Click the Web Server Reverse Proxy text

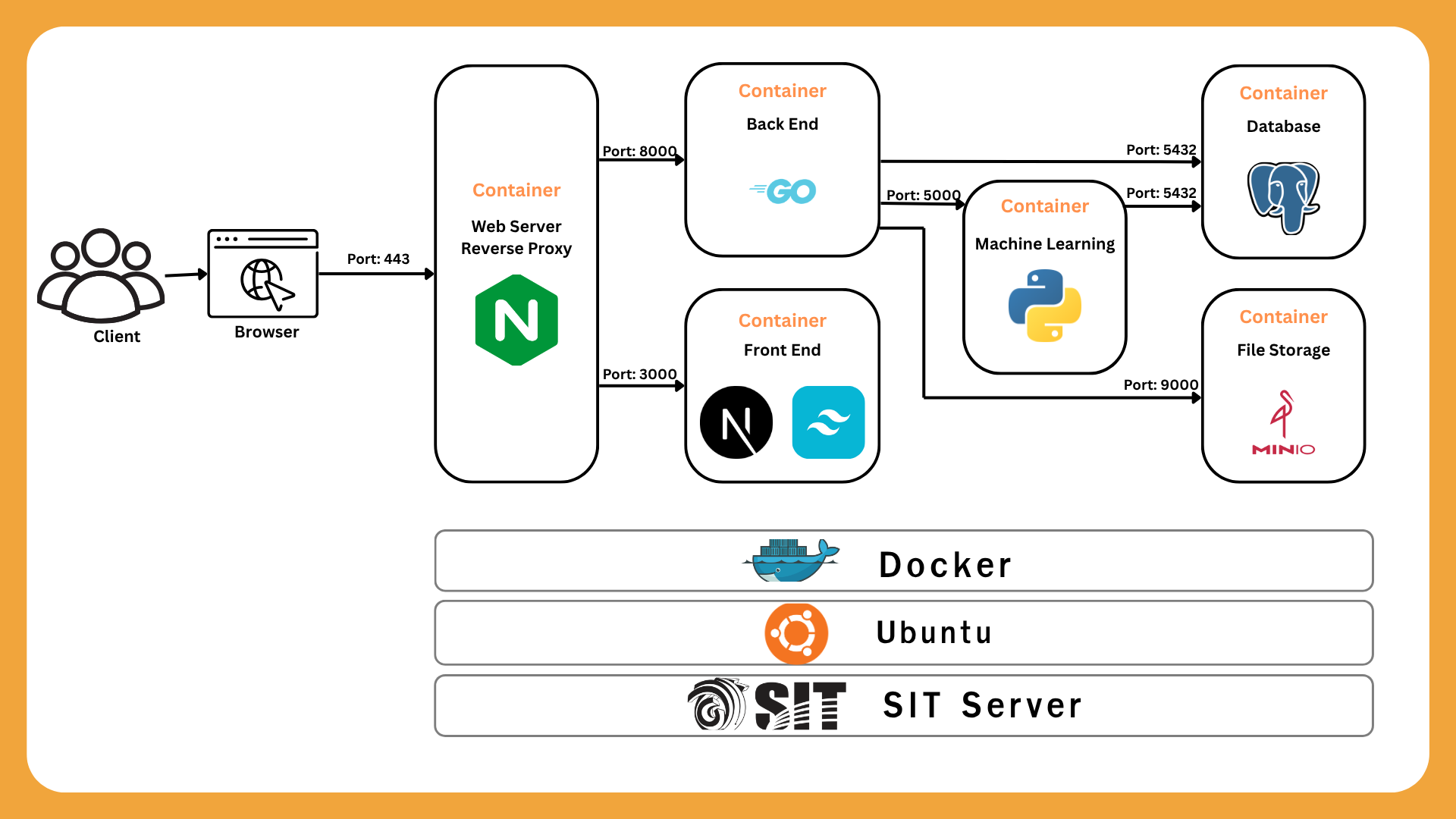pyautogui.click(x=516, y=237)
